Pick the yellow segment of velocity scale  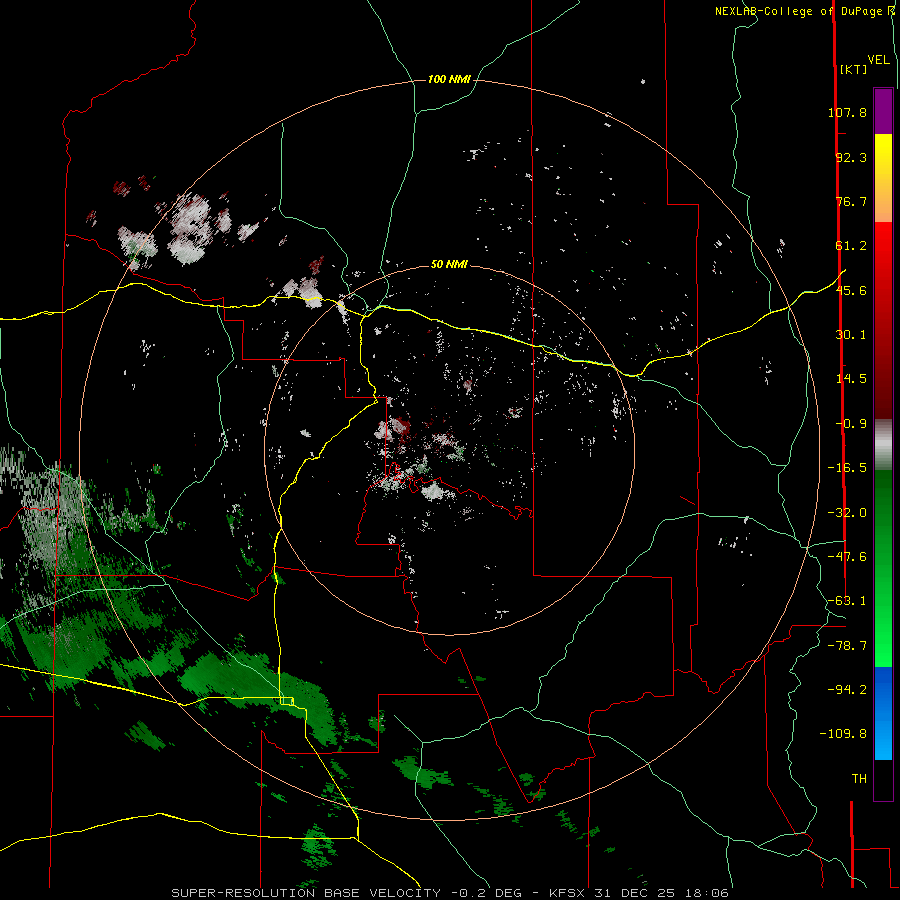[x=883, y=178]
